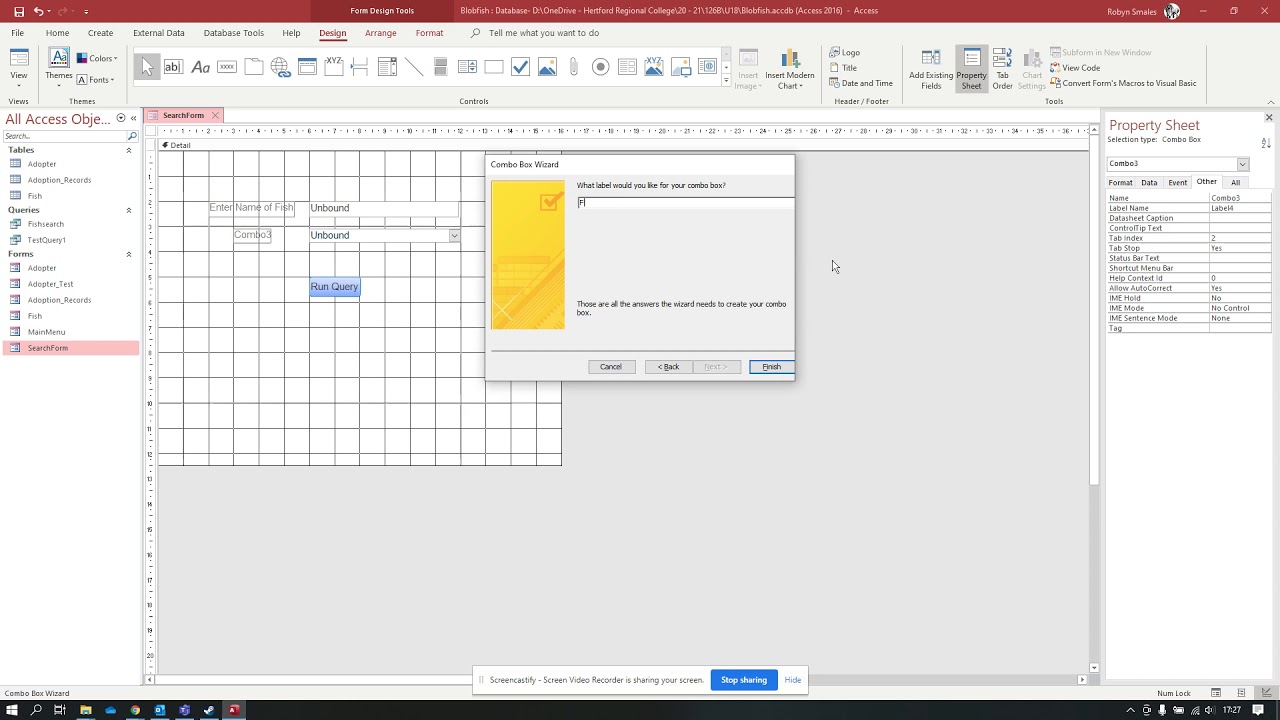The width and height of the screenshot is (1280, 720).
Task: Select the Subform/Subreport control tool
Action: (x=627, y=67)
